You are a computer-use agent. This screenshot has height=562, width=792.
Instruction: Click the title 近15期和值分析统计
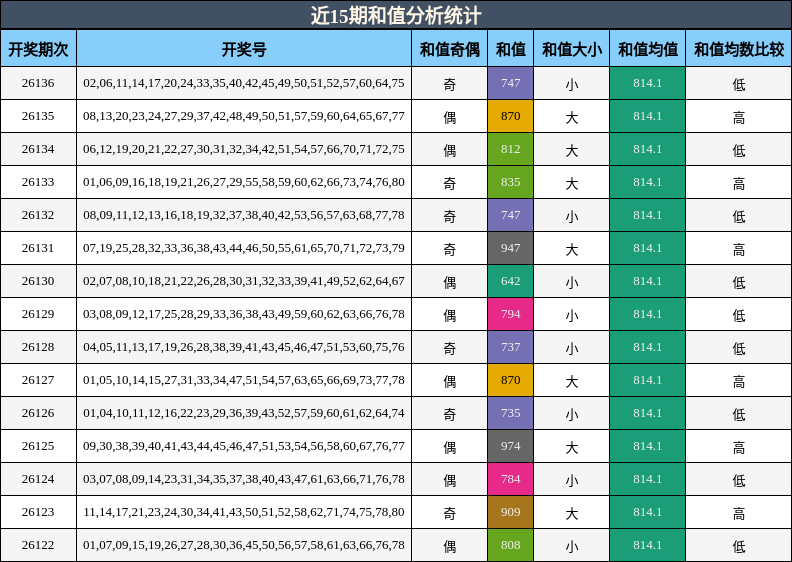point(396,15)
